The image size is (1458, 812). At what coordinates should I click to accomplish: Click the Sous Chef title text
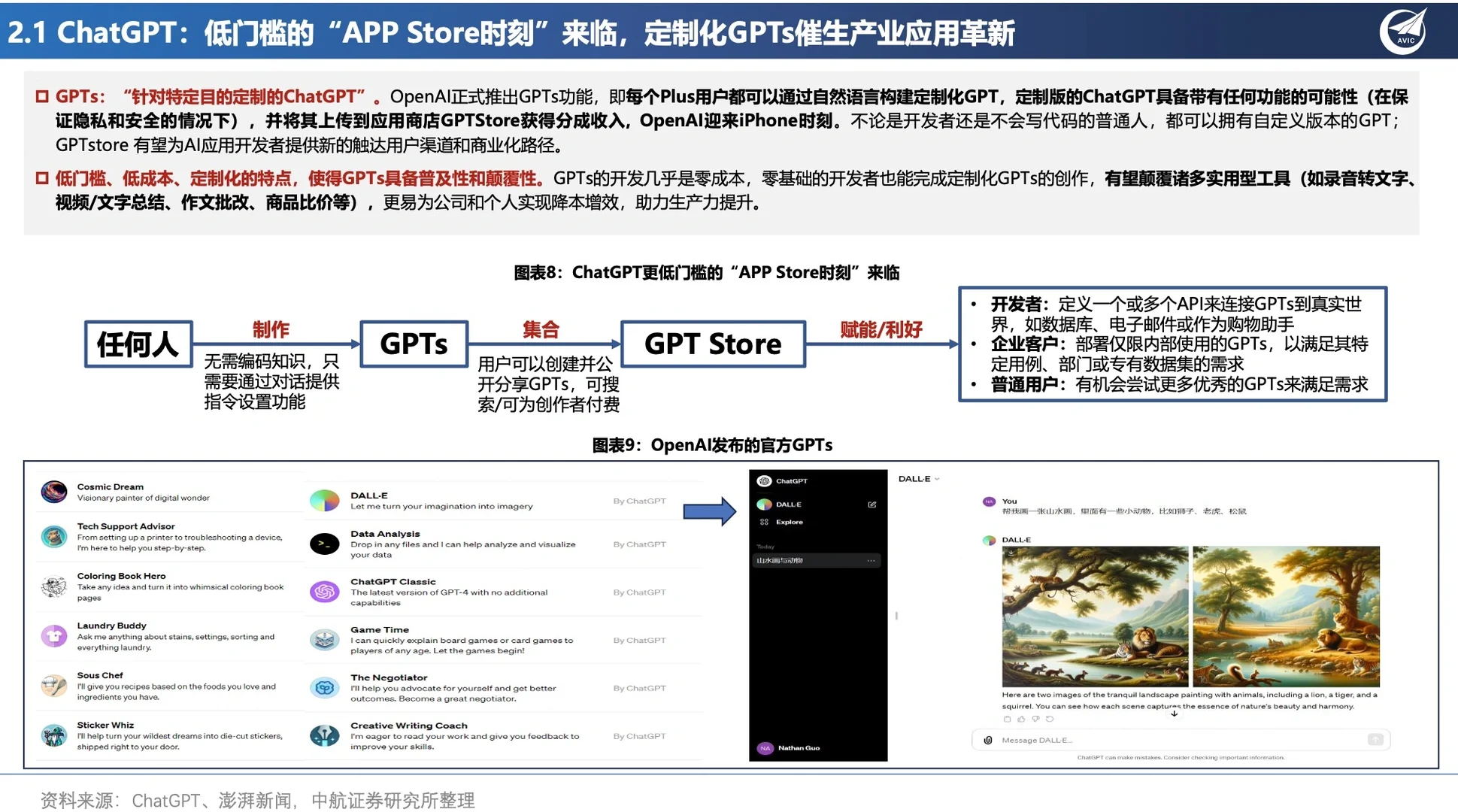(x=99, y=675)
